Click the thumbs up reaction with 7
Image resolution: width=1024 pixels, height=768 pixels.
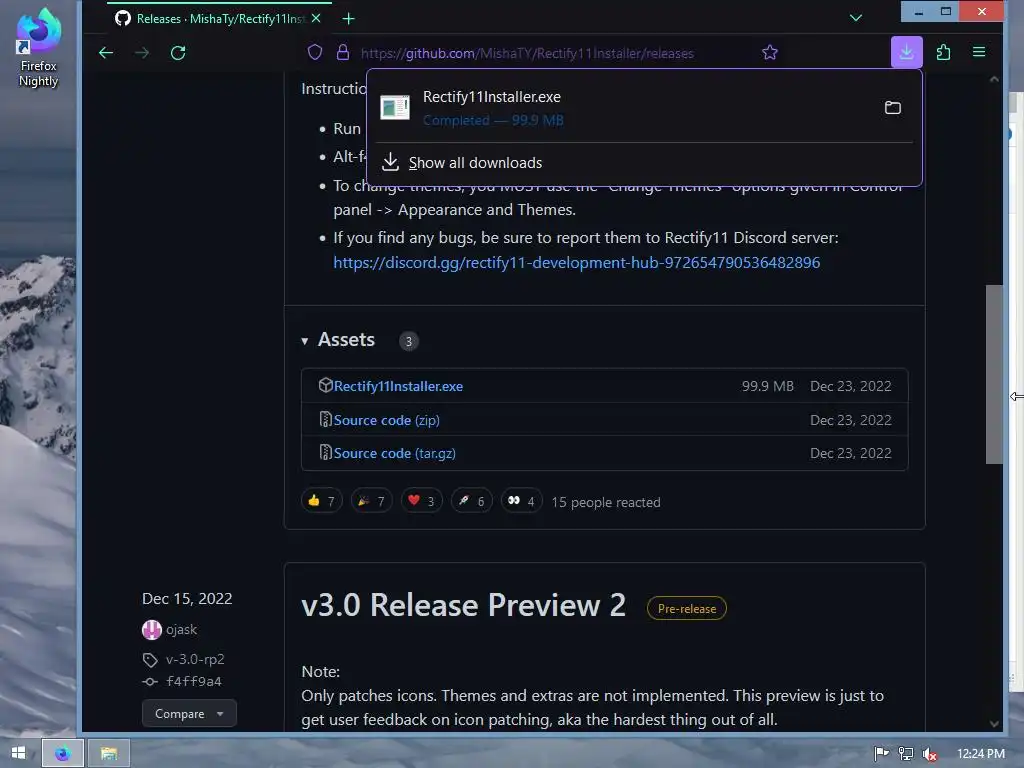(x=321, y=501)
